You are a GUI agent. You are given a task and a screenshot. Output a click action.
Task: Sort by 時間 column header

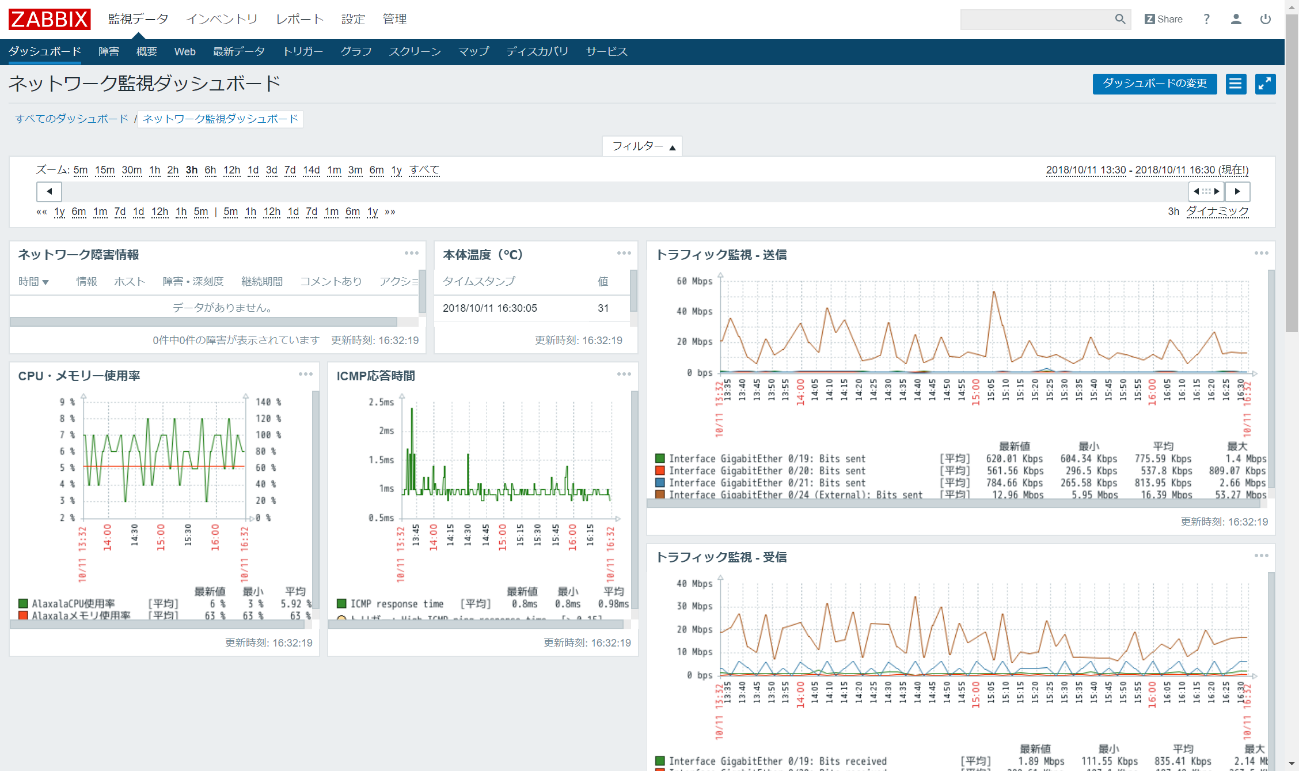tap(34, 282)
